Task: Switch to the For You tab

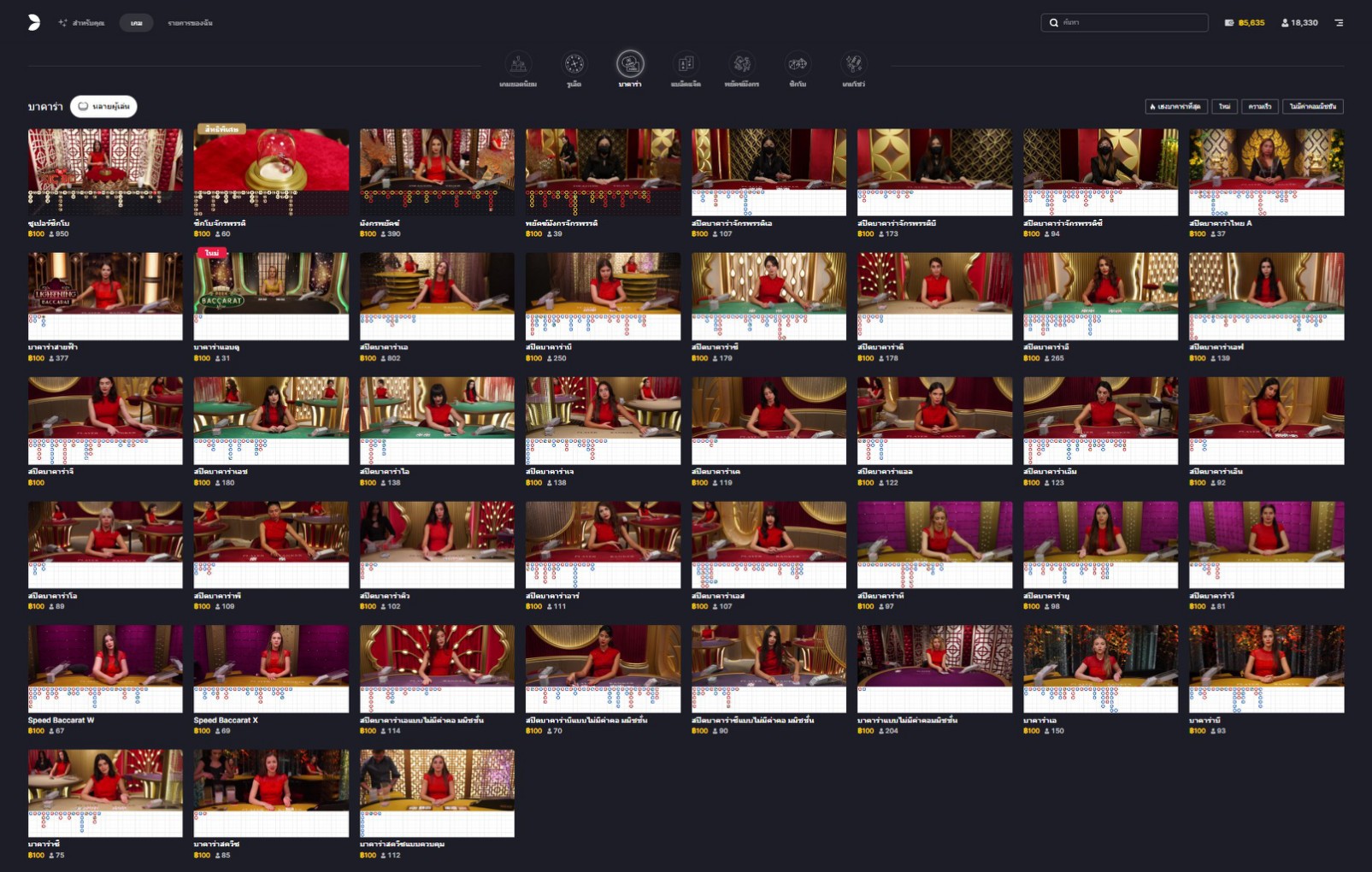Action: pos(82,23)
